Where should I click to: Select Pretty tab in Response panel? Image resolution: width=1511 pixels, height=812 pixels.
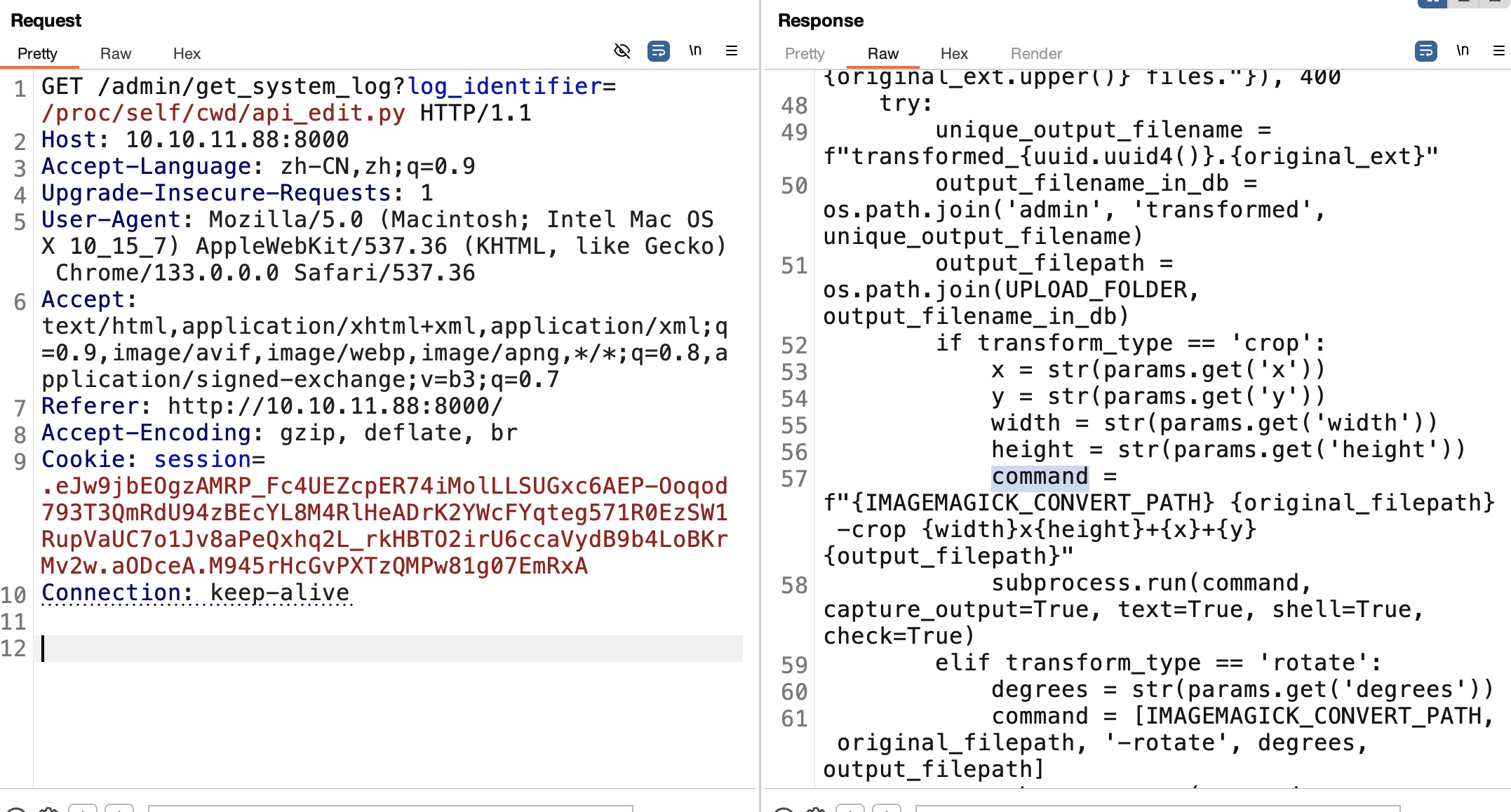click(804, 54)
